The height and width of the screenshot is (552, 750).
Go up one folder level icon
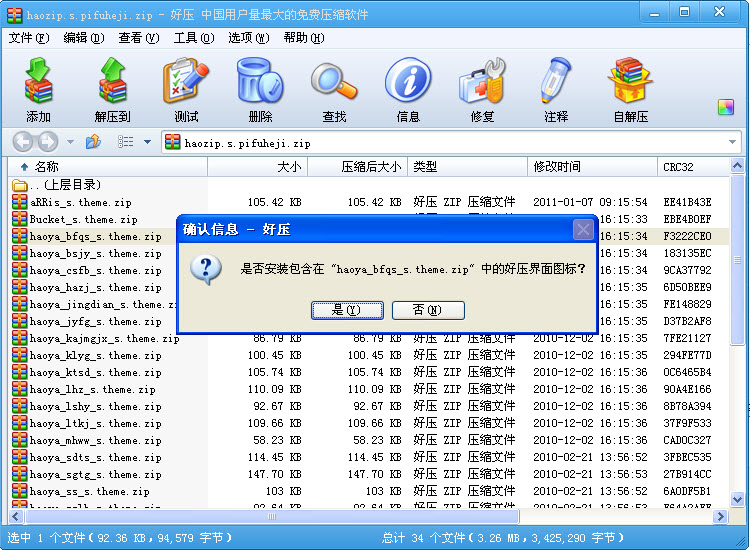(x=93, y=142)
